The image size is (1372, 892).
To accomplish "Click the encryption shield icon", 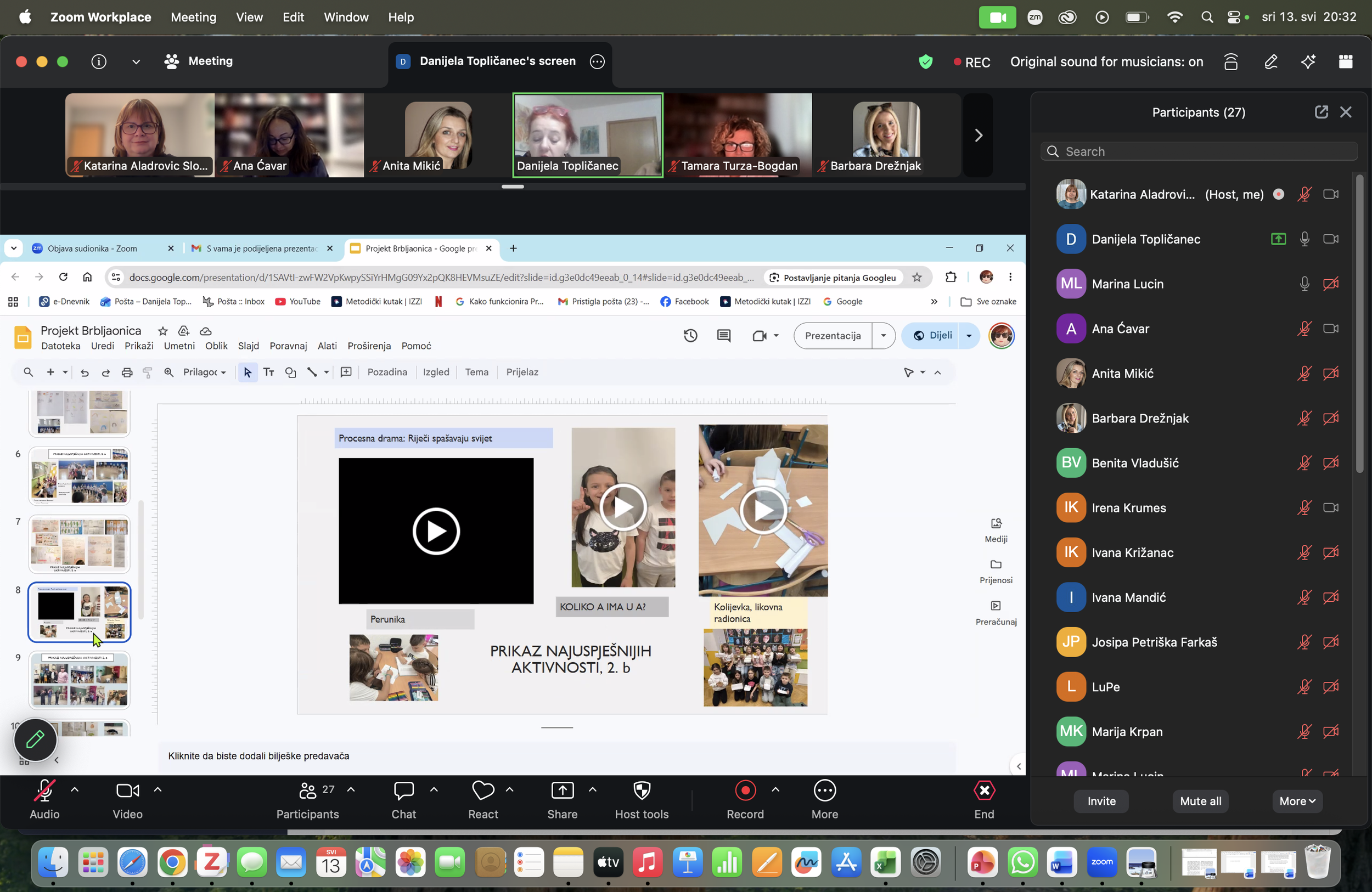I will (x=925, y=61).
